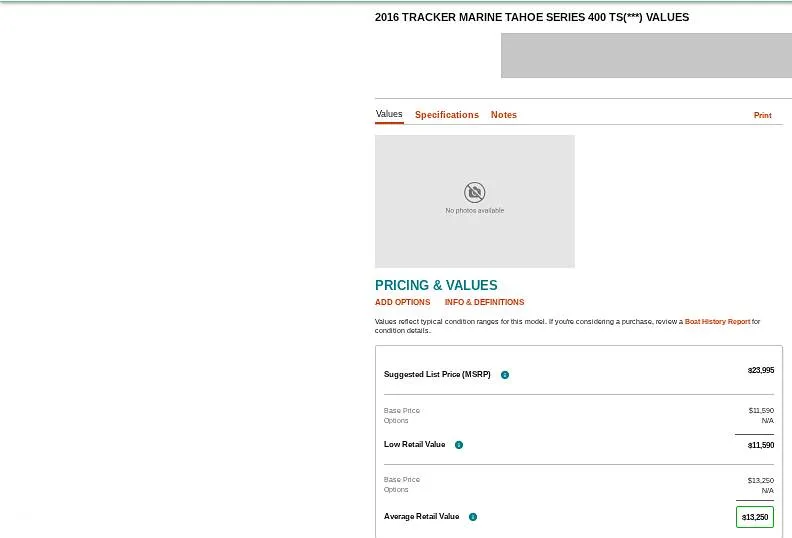
Task: Click the Low Retail Value $11,590 total
Action: (760, 445)
